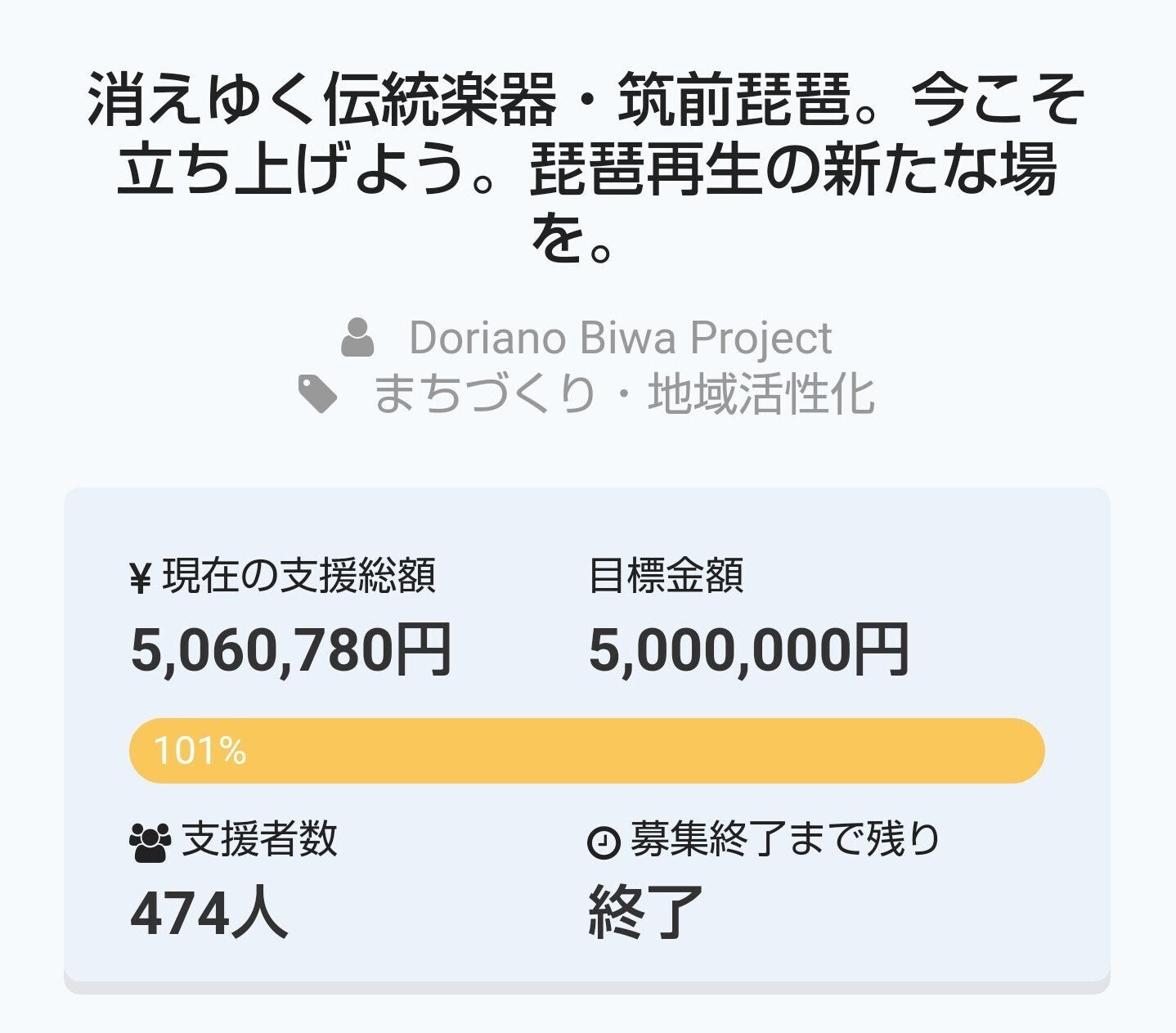1176x1033 pixels.
Task: Click the 474人 supporter count
Action: pos(209,913)
